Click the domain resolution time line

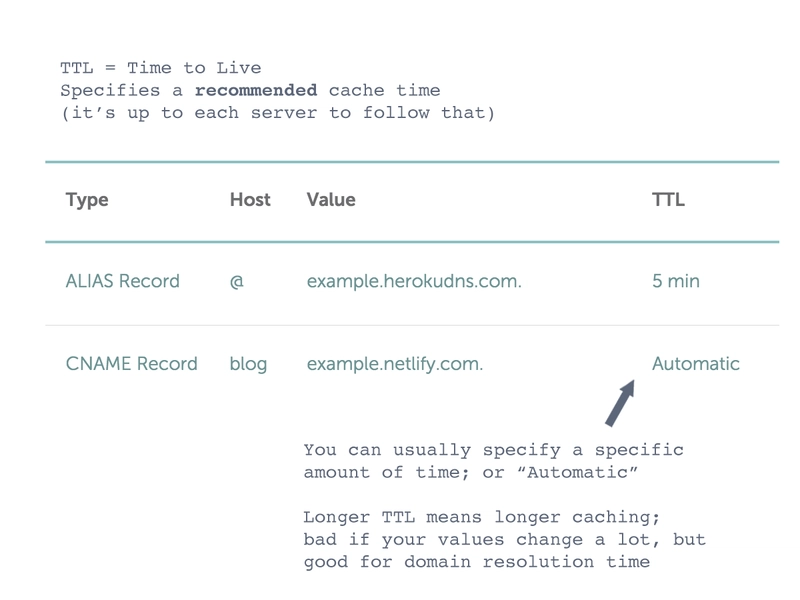pyautogui.click(x=477, y=562)
